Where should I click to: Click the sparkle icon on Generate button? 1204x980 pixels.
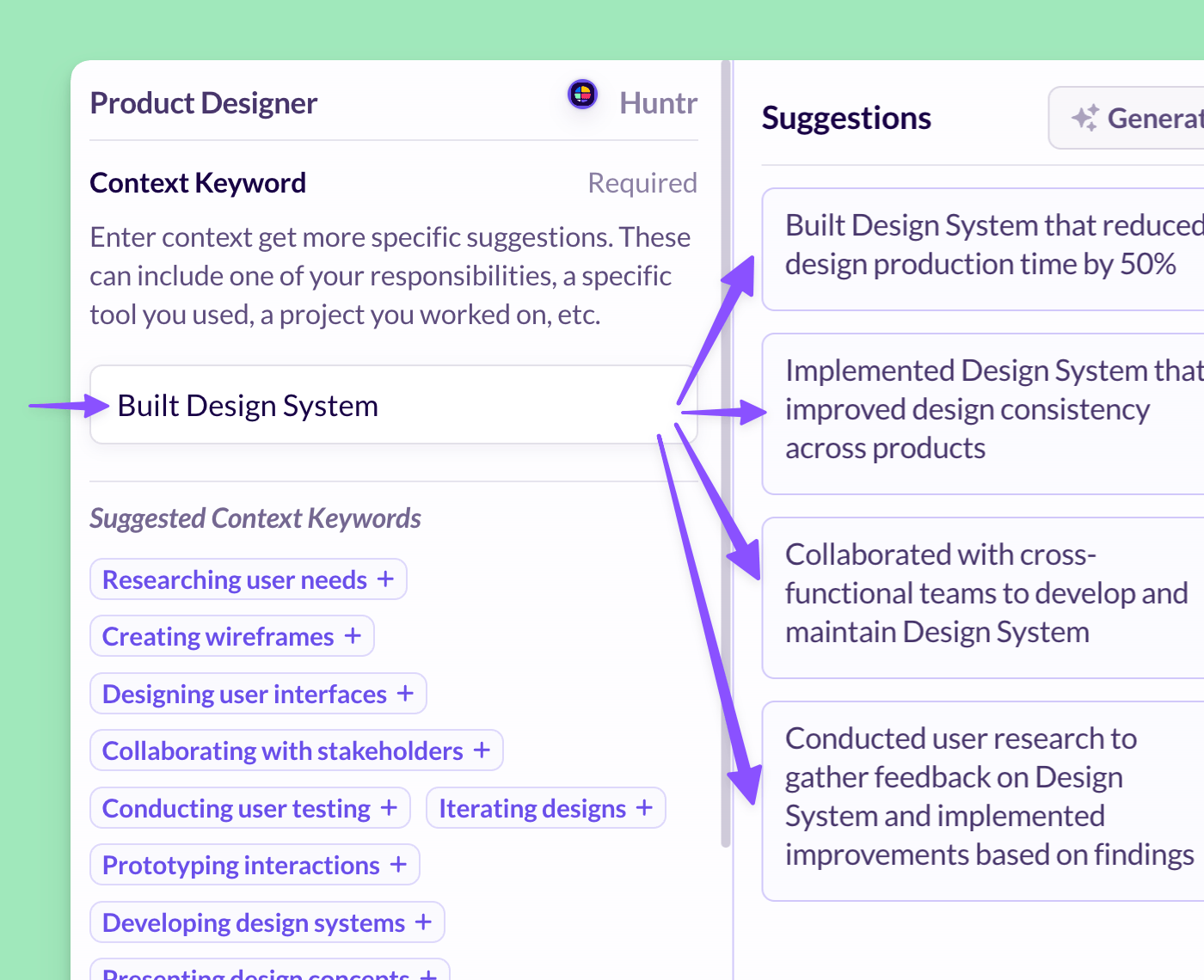coord(1084,118)
